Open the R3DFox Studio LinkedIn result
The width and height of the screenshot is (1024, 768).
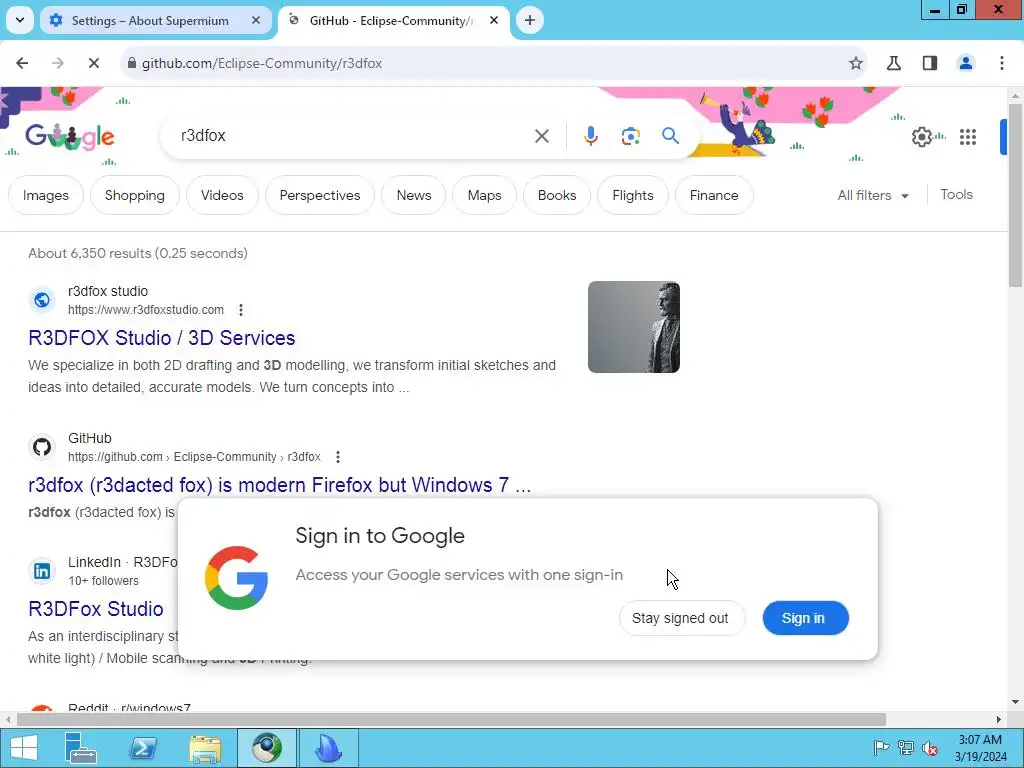pyautogui.click(x=96, y=609)
